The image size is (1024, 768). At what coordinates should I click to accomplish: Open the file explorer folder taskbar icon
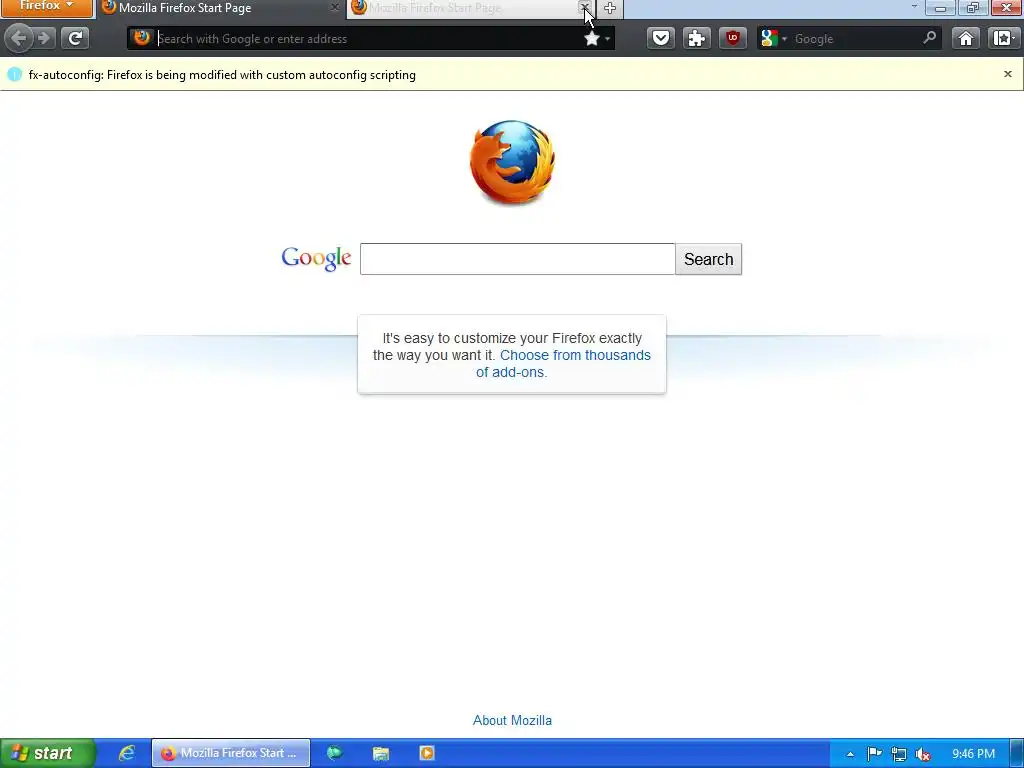click(381, 753)
